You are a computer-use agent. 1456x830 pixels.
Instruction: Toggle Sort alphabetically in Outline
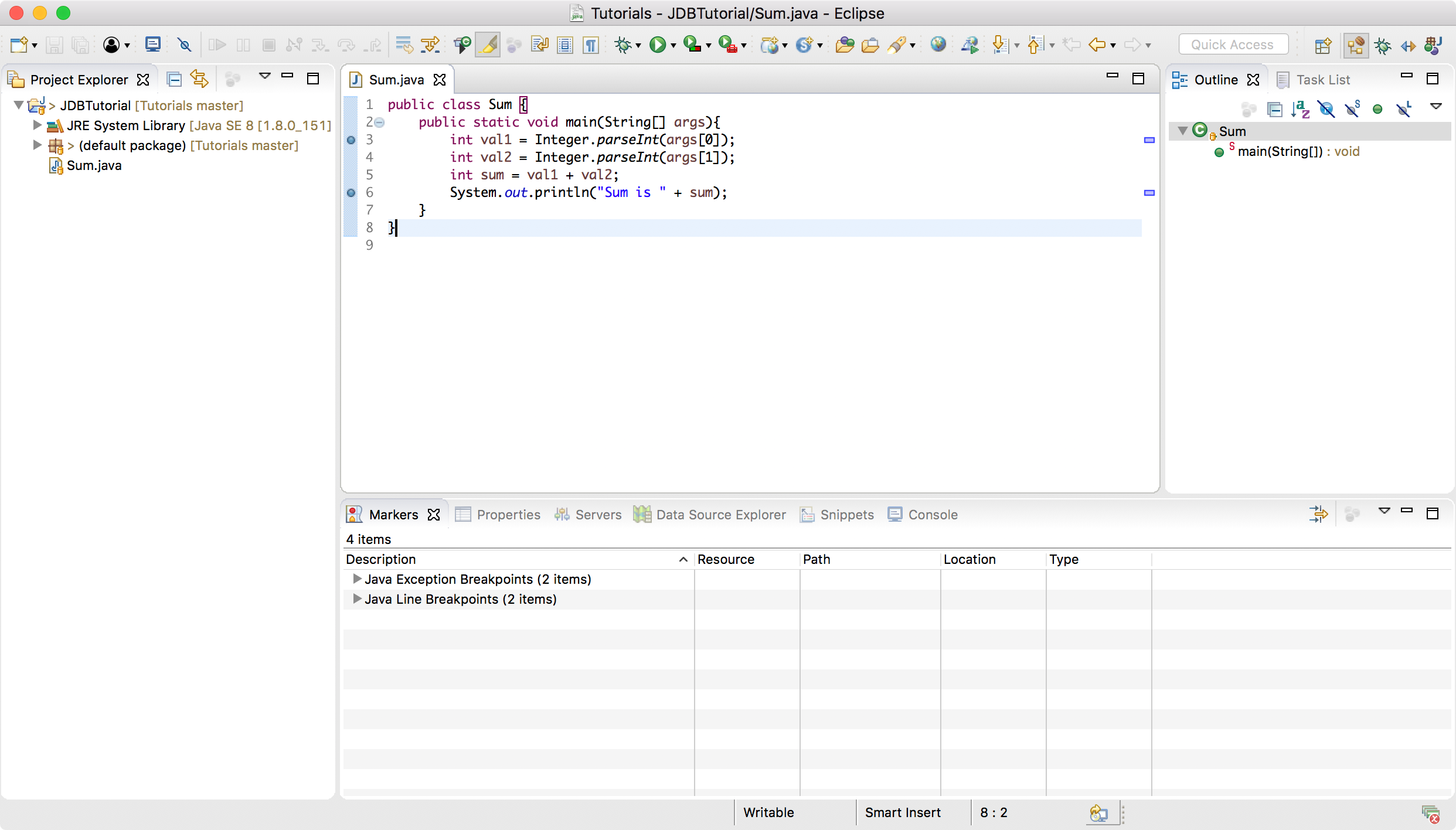click(1300, 109)
